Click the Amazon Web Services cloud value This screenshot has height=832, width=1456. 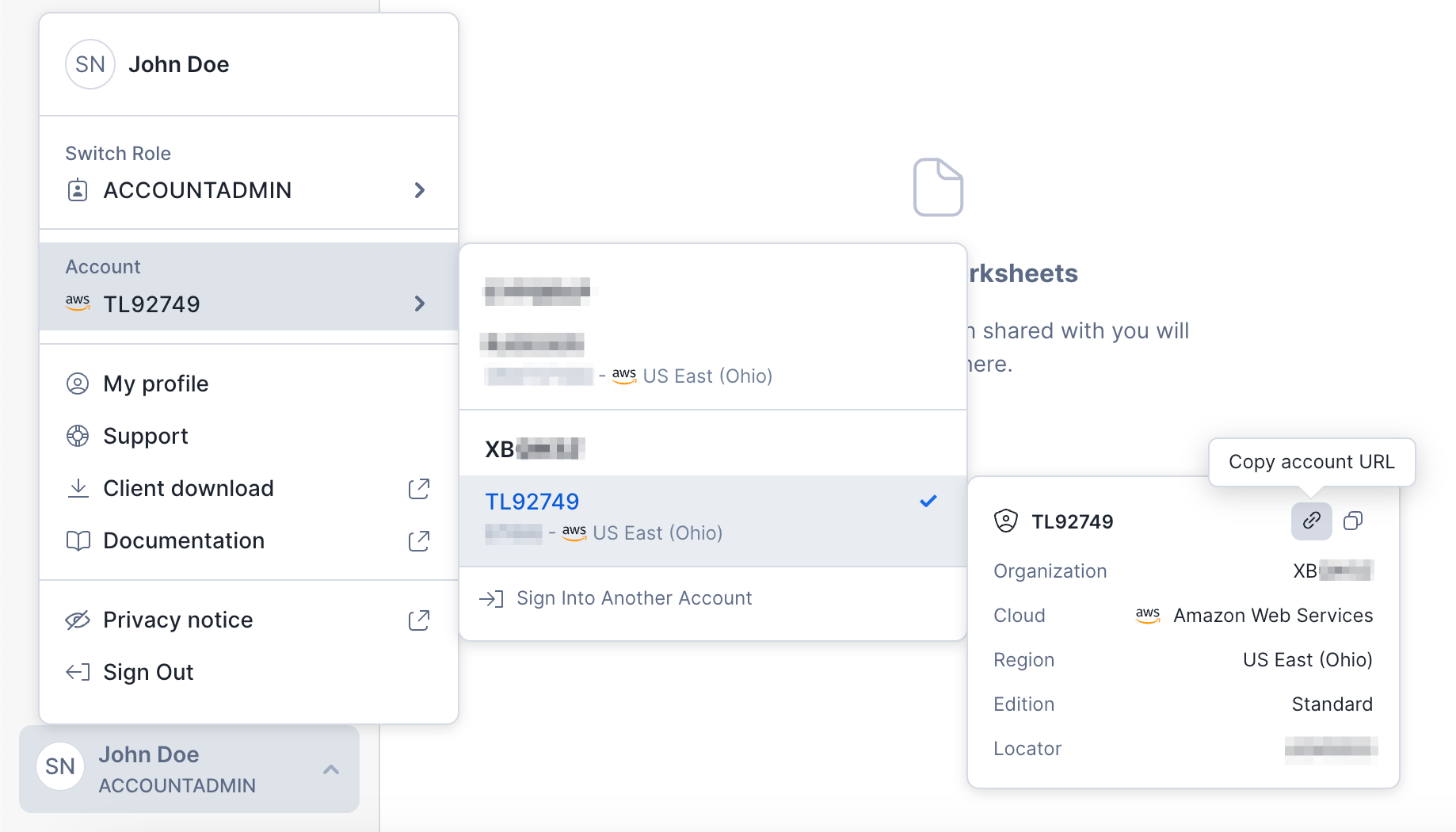[x=1273, y=616]
